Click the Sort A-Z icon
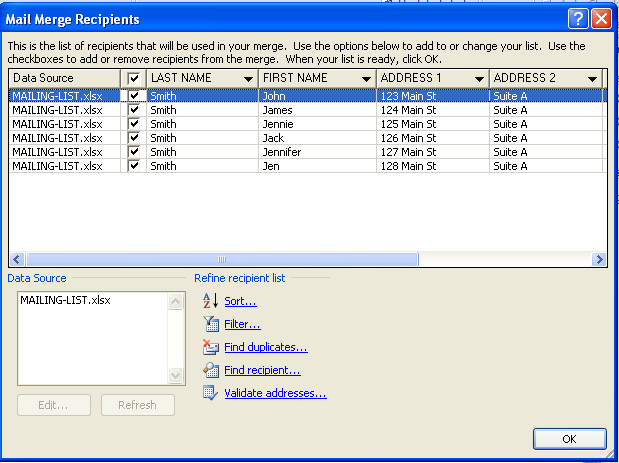Image resolution: width=619 pixels, height=463 pixels. pyautogui.click(x=210, y=301)
